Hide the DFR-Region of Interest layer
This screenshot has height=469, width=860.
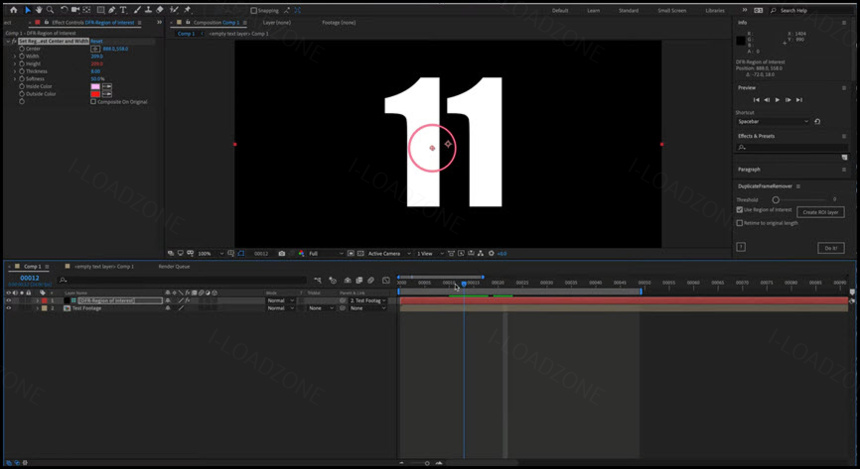pyautogui.click(x=8, y=301)
